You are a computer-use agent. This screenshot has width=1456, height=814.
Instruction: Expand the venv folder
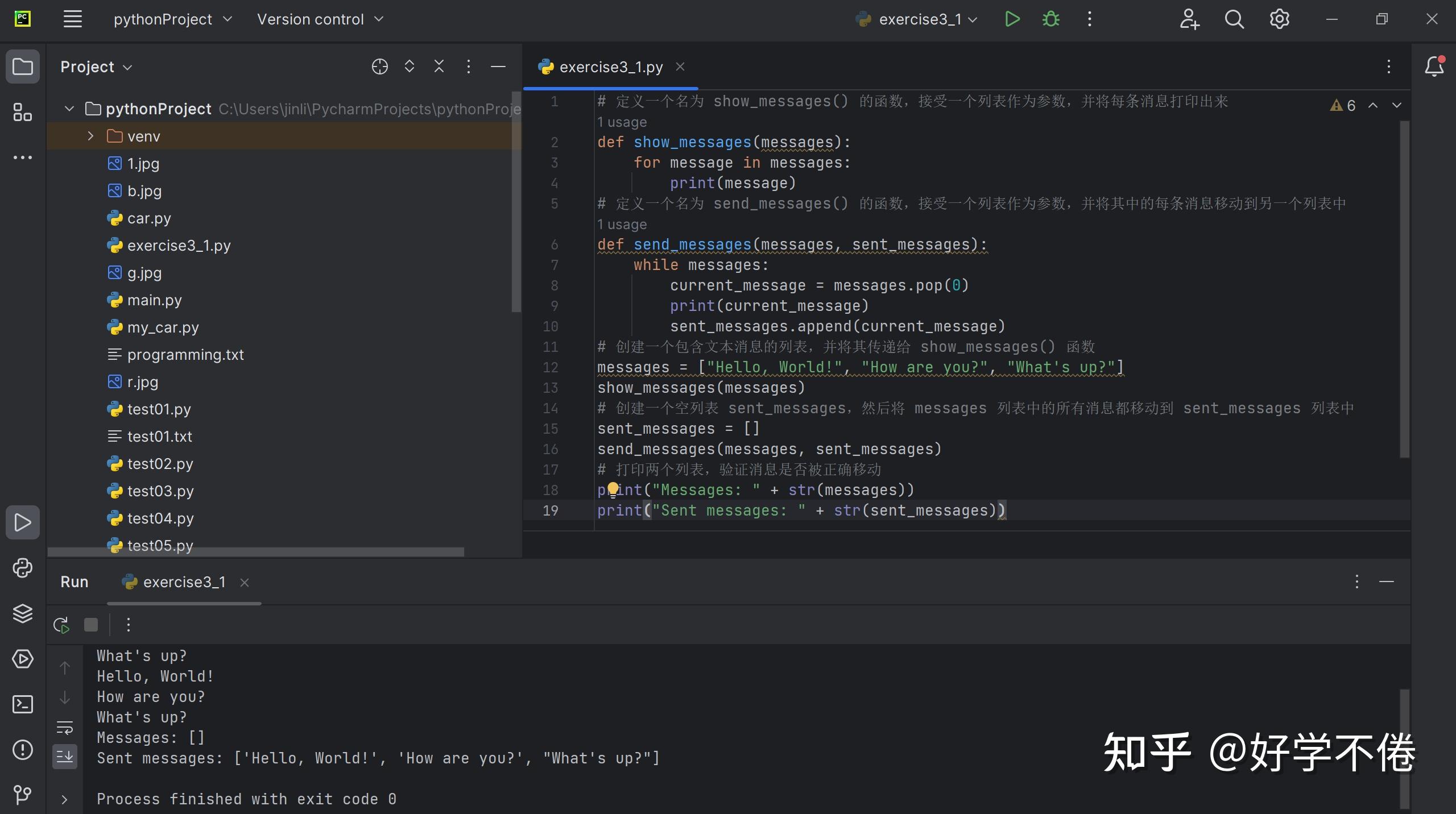(x=89, y=136)
